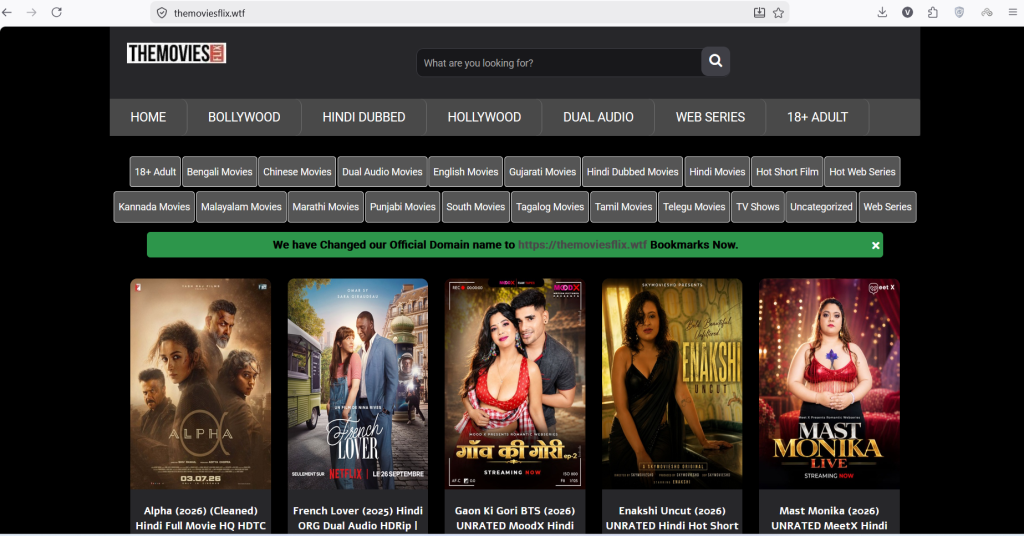
Task: Click the cloud-shaped toolbar icon
Action: pyautogui.click(x=987, y=12)
